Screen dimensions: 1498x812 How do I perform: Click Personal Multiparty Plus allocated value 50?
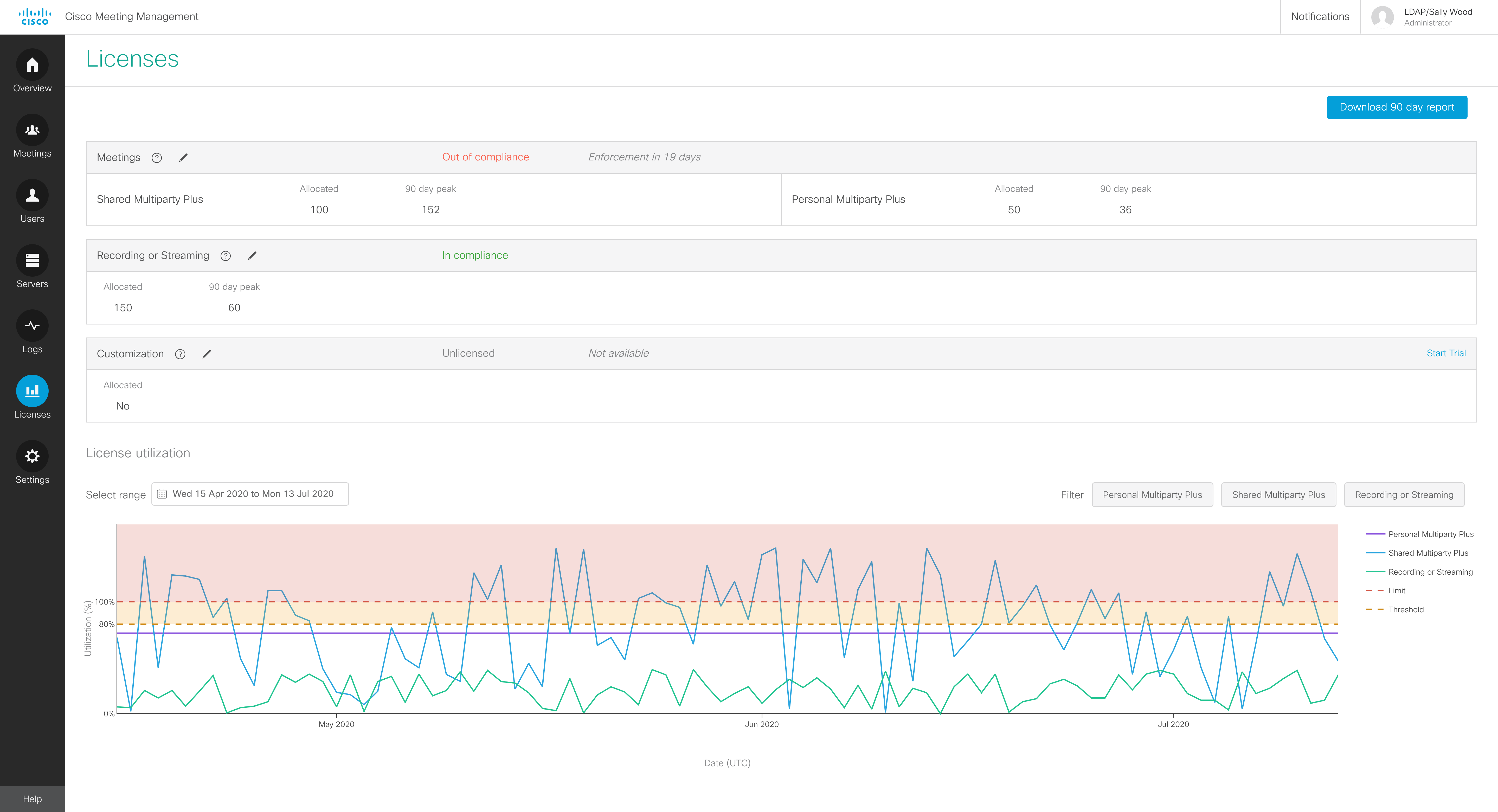tap(1014, 210)
